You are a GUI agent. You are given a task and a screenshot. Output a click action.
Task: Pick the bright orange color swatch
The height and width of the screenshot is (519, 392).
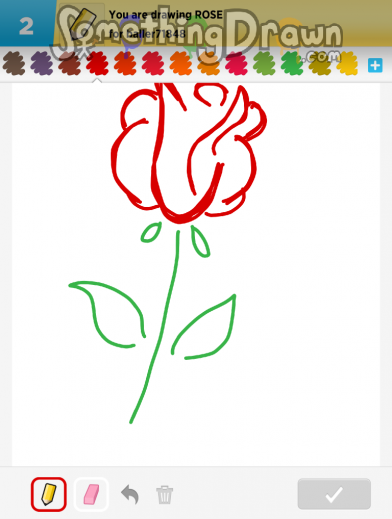181,63
